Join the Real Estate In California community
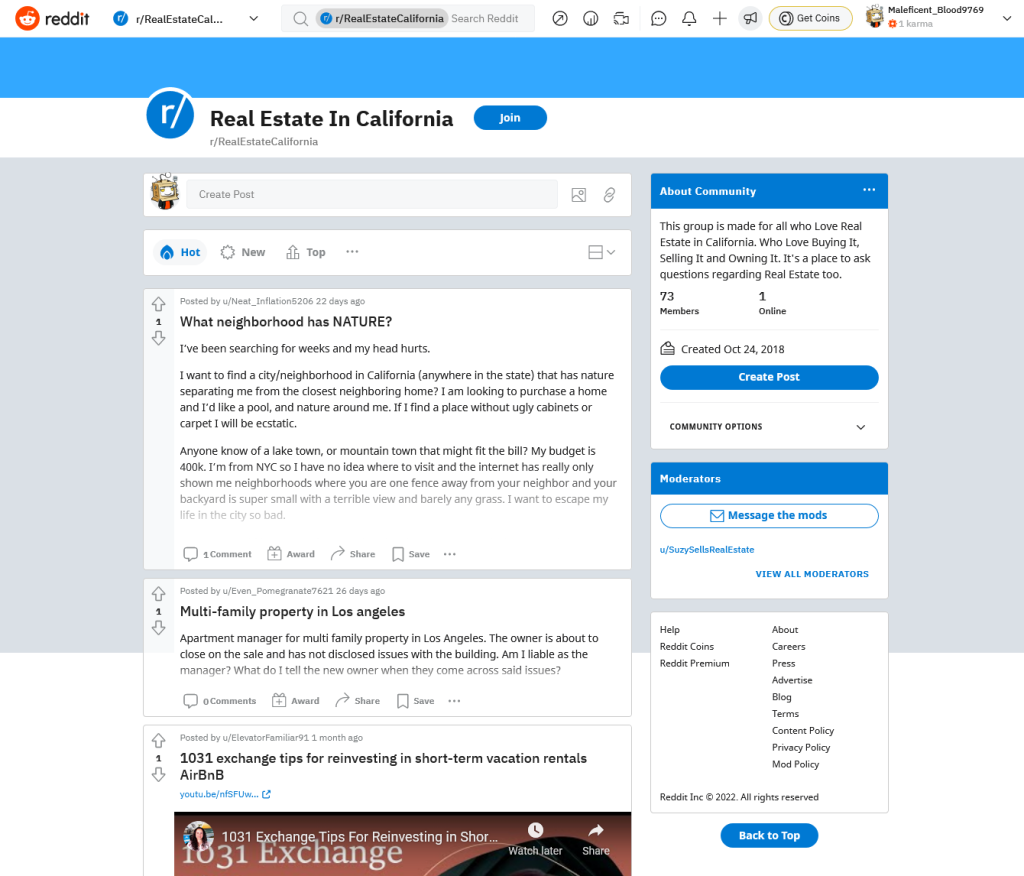The image size is (1024, 876). click(x=510, y=118)
